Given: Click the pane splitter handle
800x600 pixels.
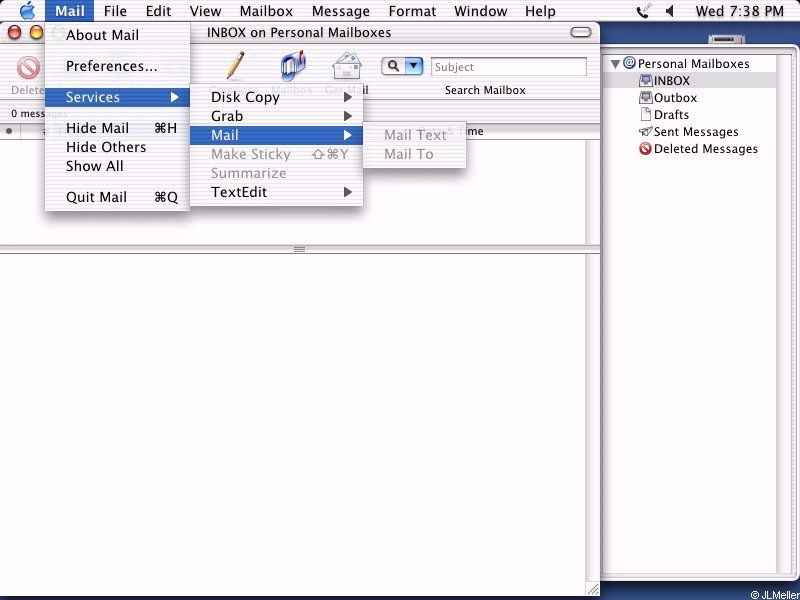Looking at the screenshot, I should [299, 249].
